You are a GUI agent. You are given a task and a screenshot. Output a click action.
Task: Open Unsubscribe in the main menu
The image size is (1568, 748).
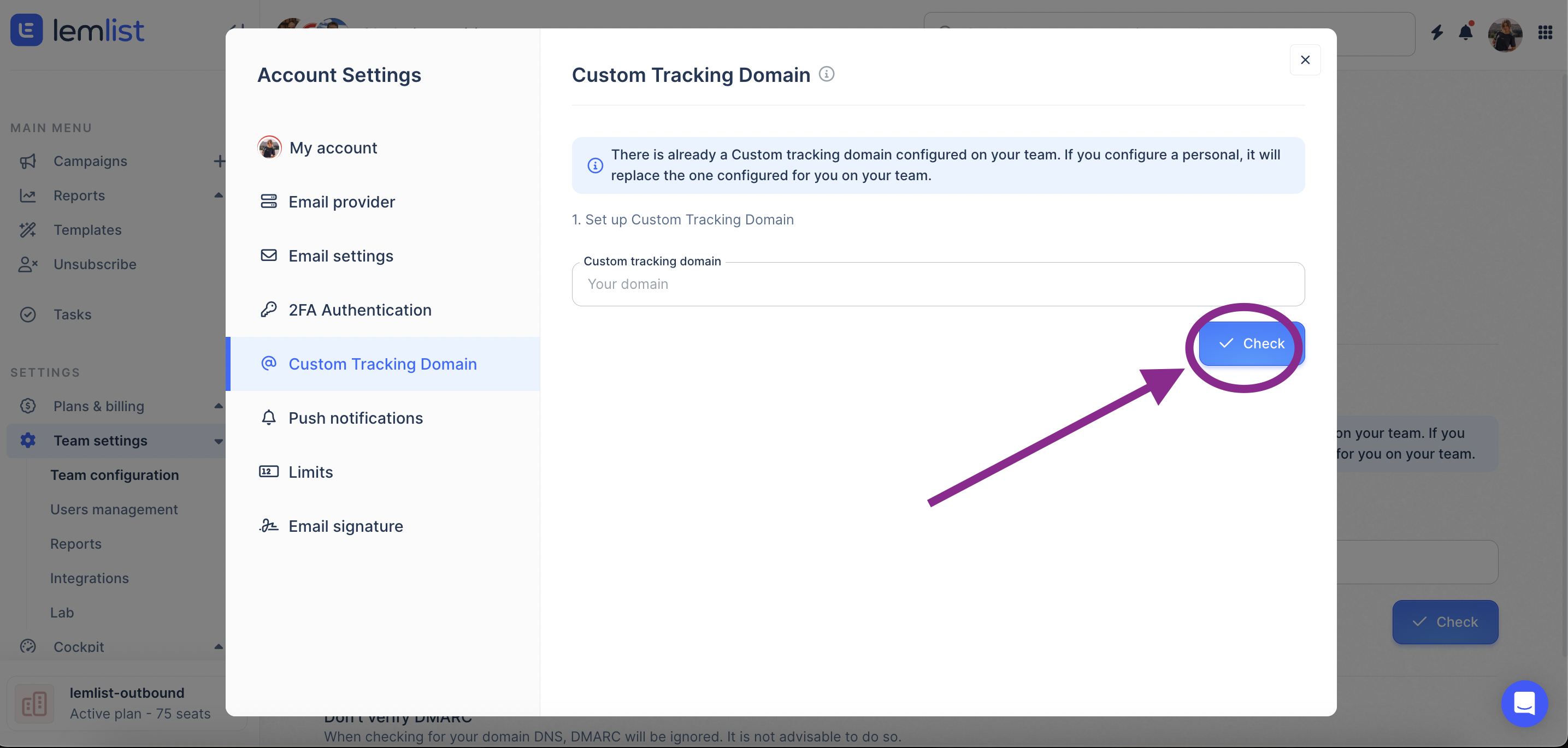95,265
